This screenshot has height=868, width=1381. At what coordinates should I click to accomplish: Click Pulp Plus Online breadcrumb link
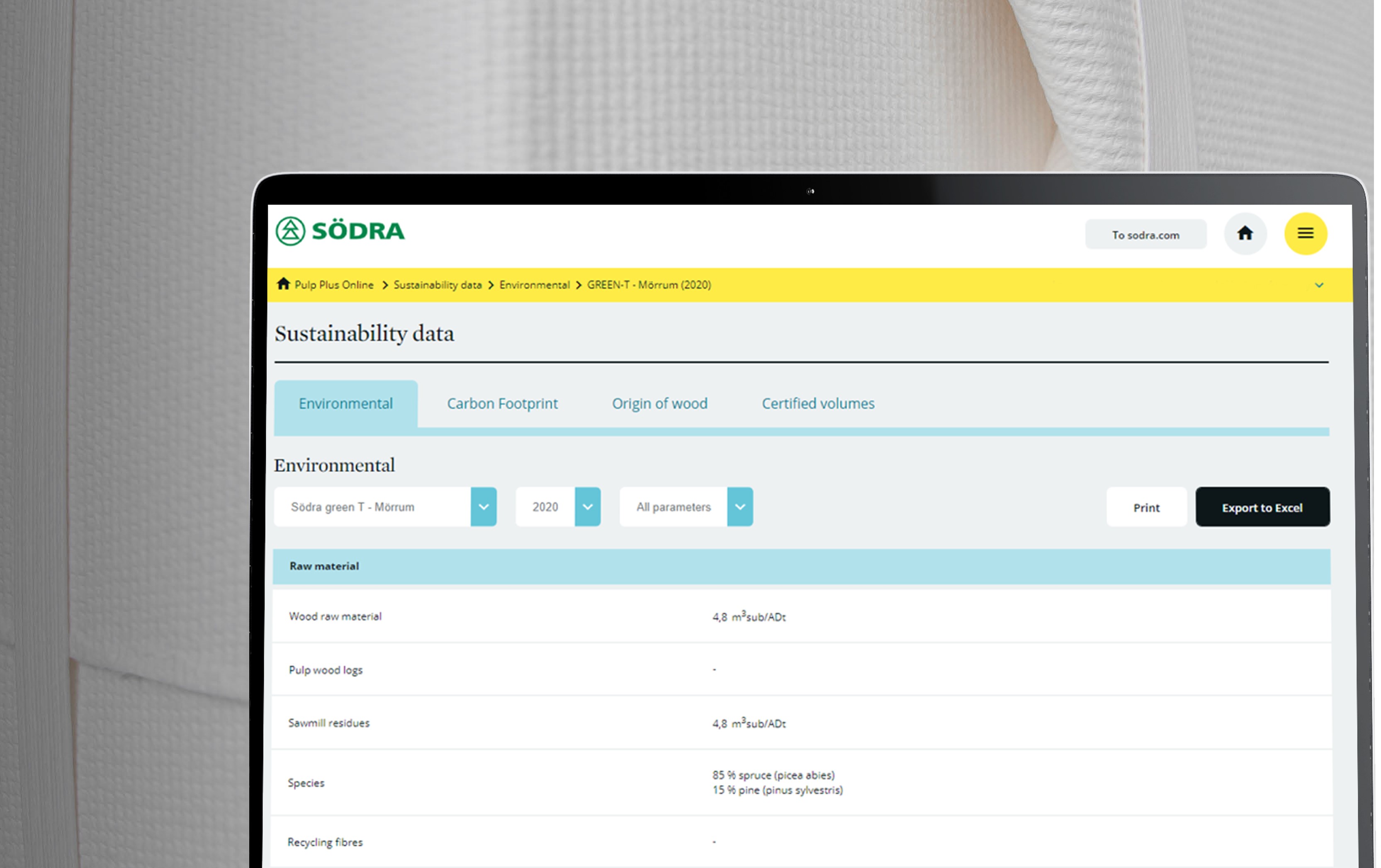point(334,285)
